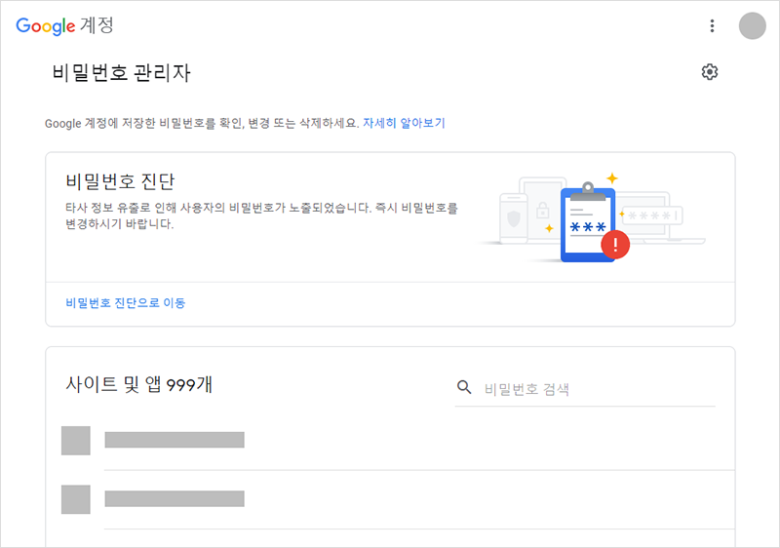Click the second saved site's favicon
The width and height of the screenshot is (780, 548).
[x=76, y=499]
